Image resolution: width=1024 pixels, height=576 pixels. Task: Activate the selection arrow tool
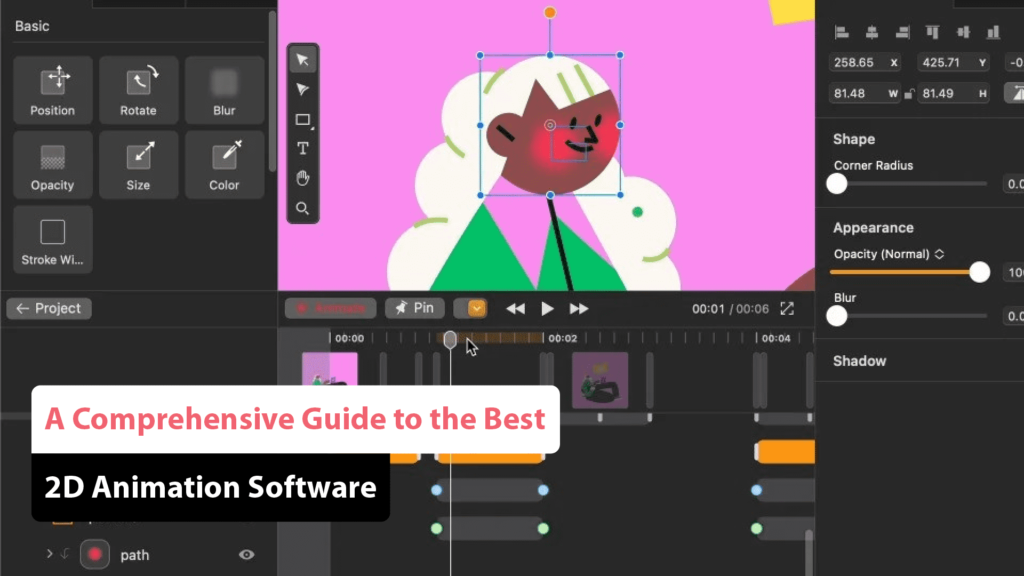[302, 60]
